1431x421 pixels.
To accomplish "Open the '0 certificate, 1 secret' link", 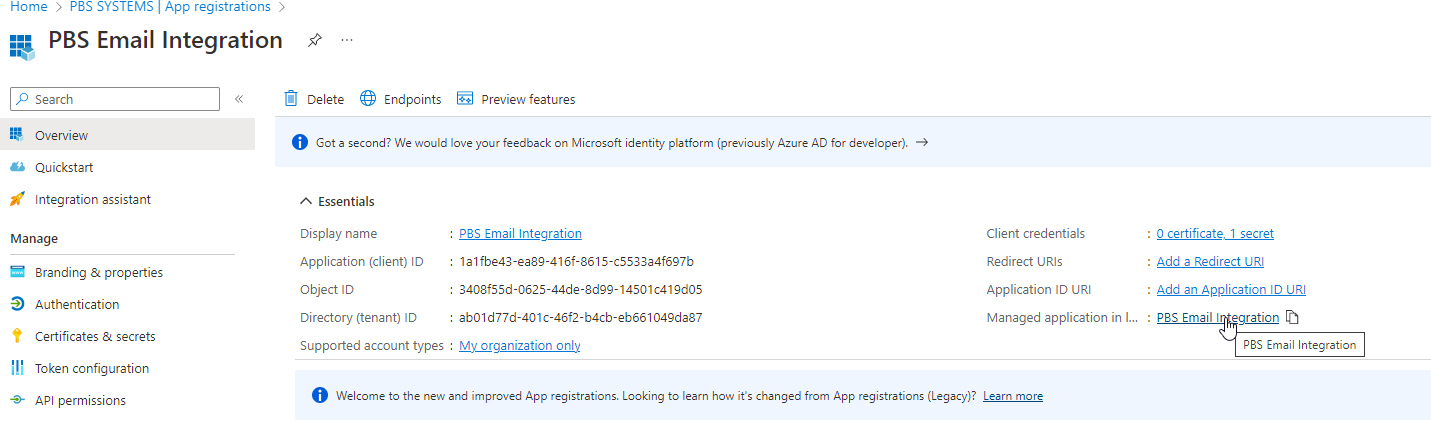I will 1215,234.
